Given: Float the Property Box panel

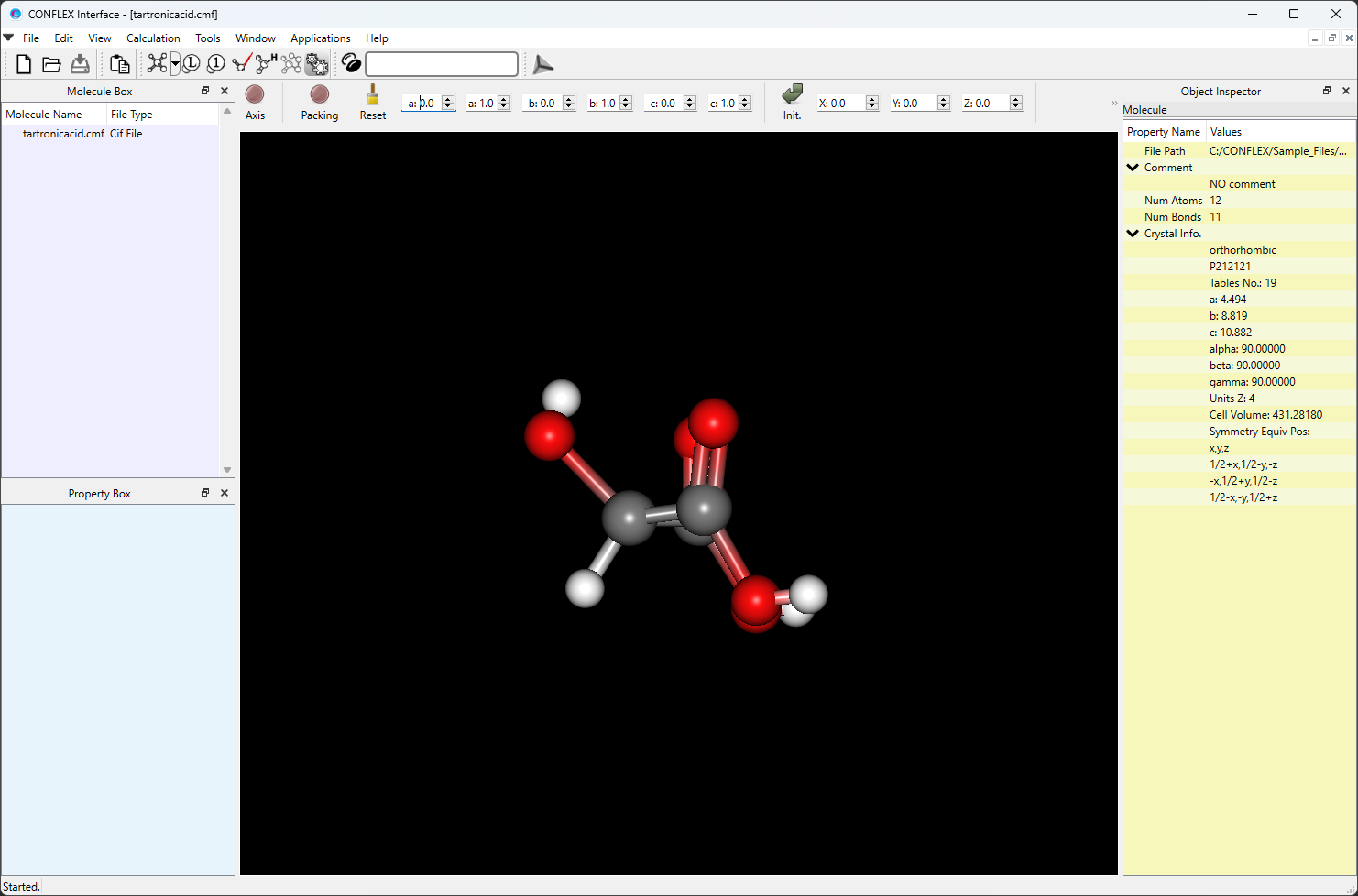Looking at the screenshot, I should [205, 493].
